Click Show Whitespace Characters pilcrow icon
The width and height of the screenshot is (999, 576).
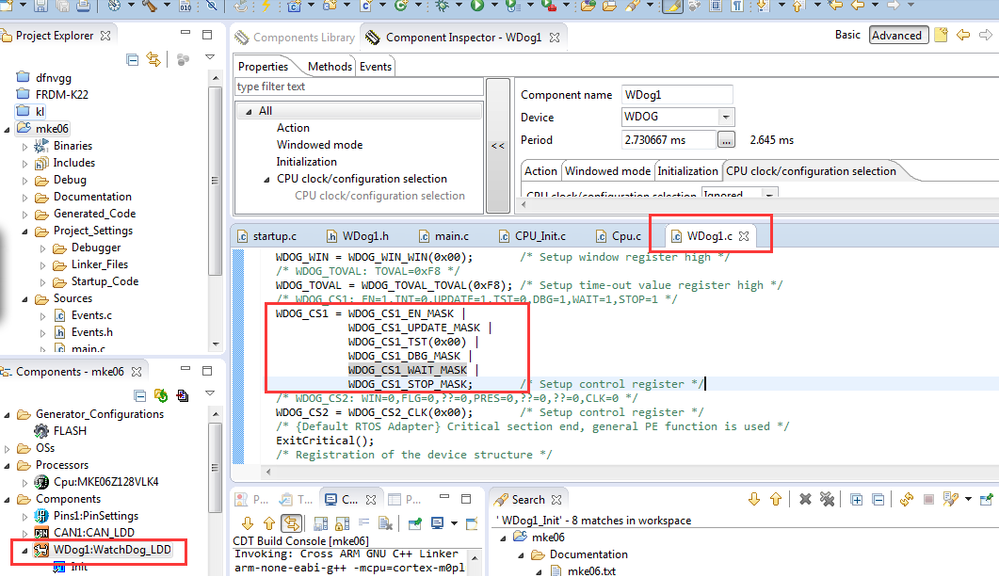(x=737, y=6)
